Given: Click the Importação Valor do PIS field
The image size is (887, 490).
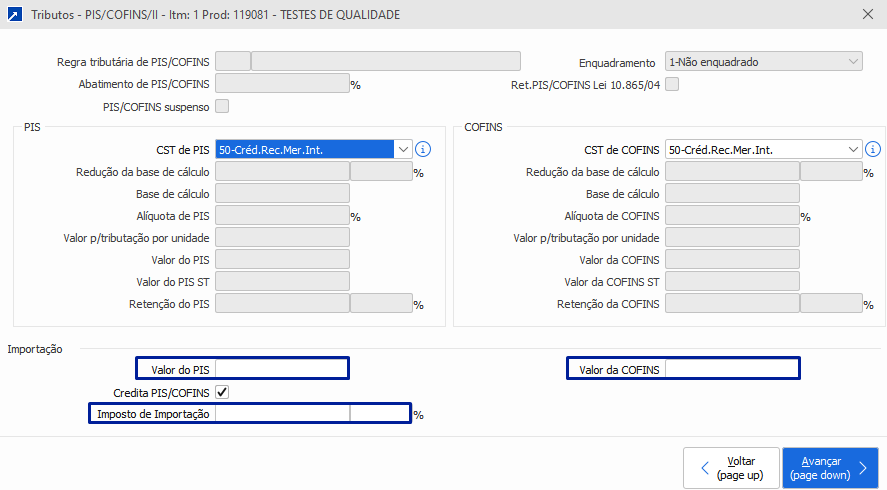Looking at the screenshot, I should coord(282,369).
